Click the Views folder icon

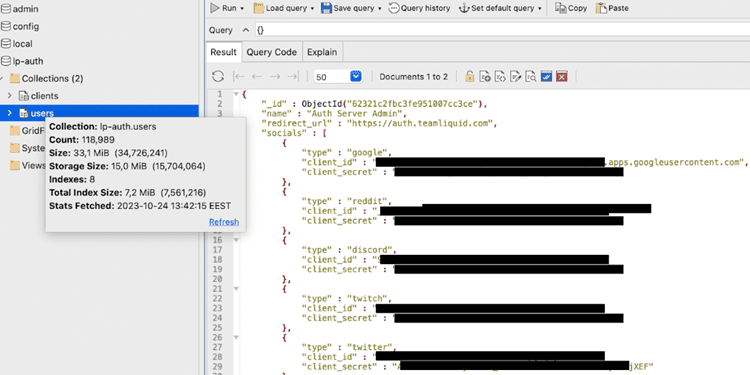15,165
